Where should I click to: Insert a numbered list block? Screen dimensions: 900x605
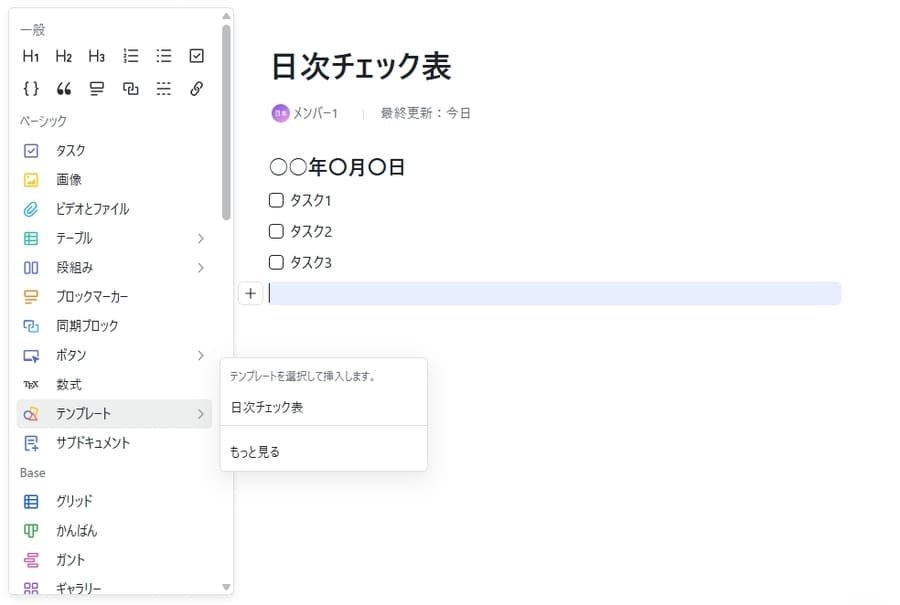click(x=130, y=56)
